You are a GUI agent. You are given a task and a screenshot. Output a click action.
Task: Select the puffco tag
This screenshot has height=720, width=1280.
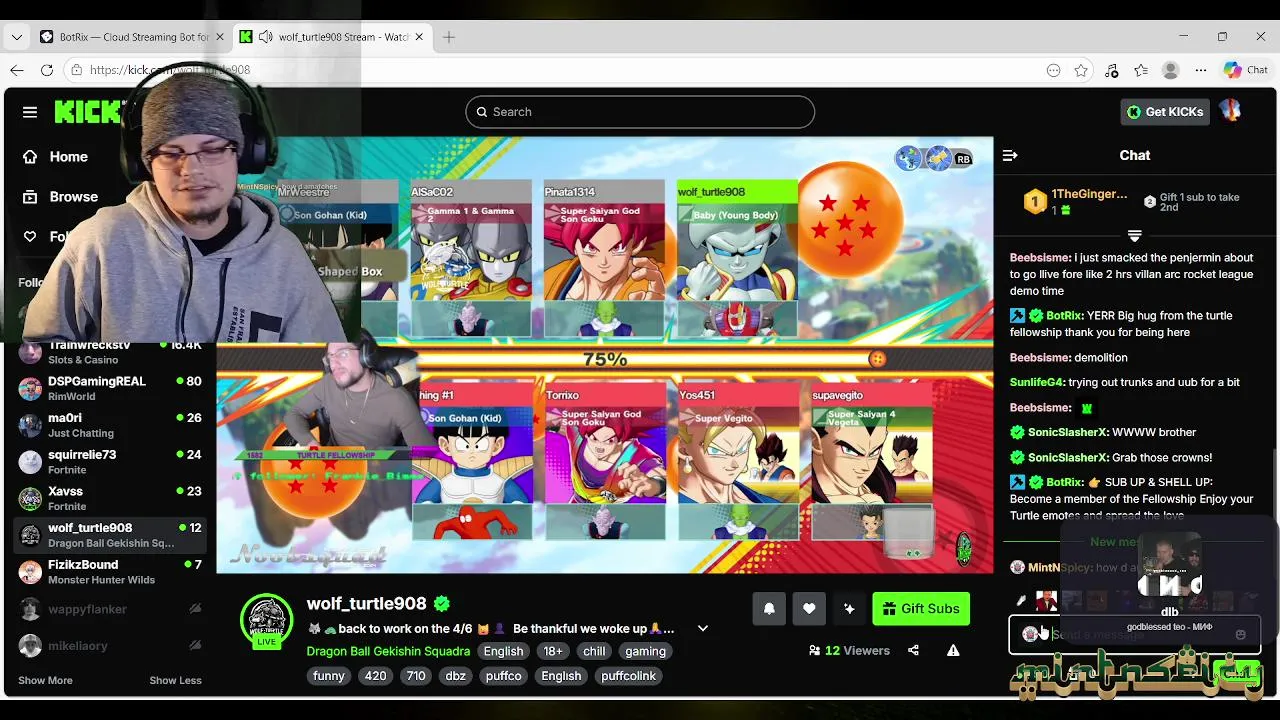pyautogui.click(x=503, y=676)
